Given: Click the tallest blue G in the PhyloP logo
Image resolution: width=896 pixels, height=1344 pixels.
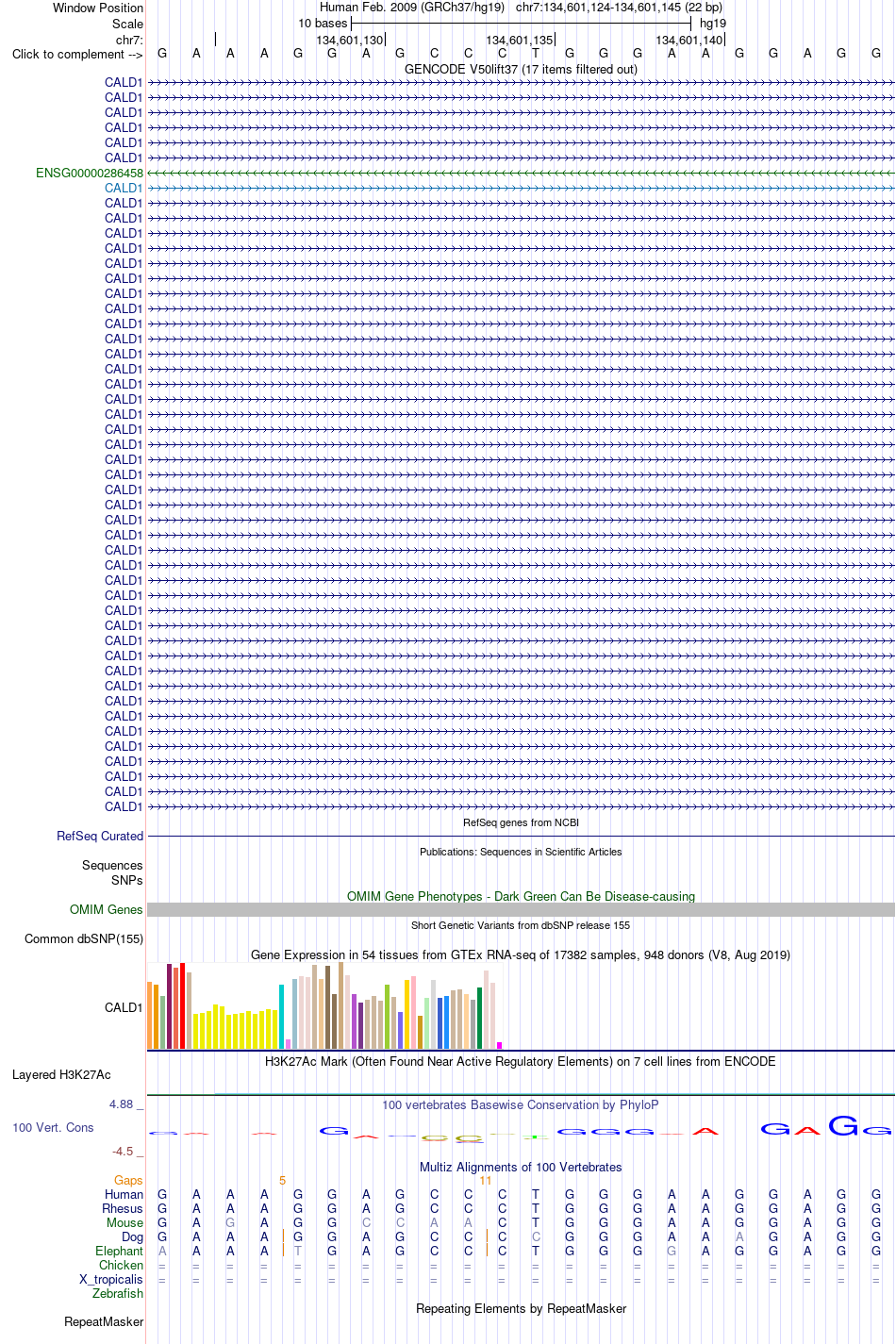Looking at the screenshot, I should 843,1125.
